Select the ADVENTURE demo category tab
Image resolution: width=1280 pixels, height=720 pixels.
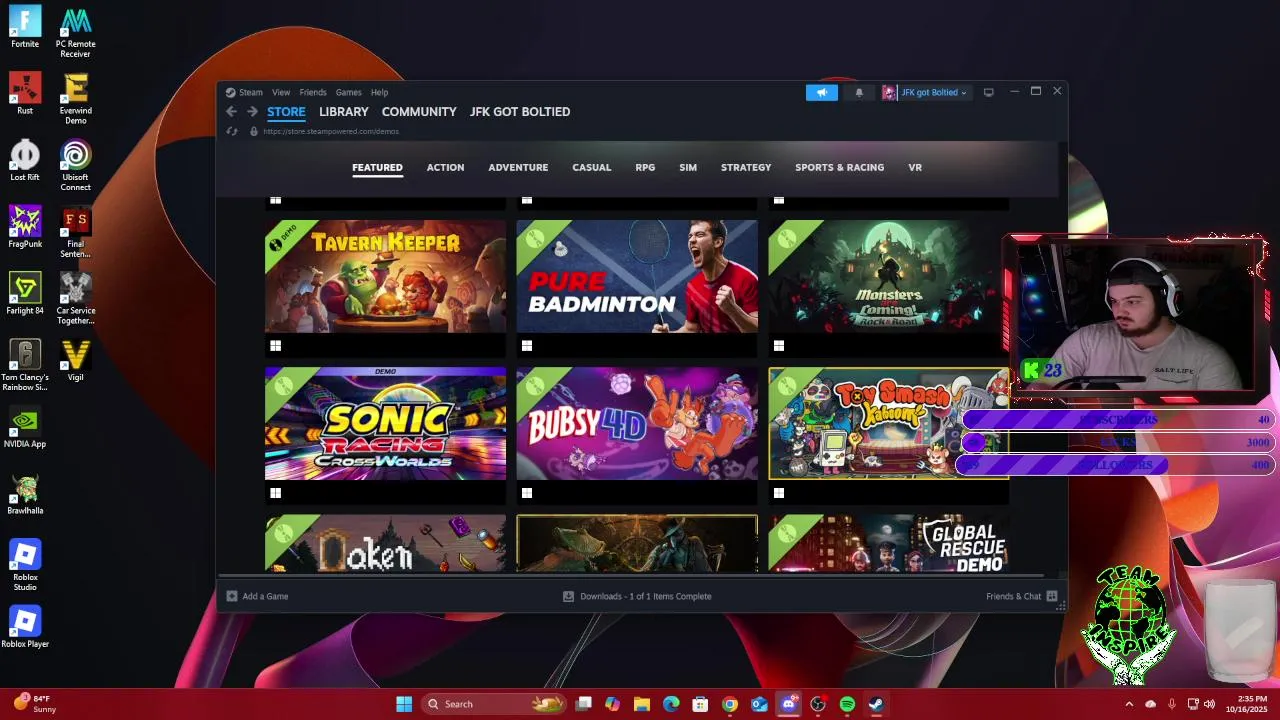pyautogui.click(x=518, y=168)
